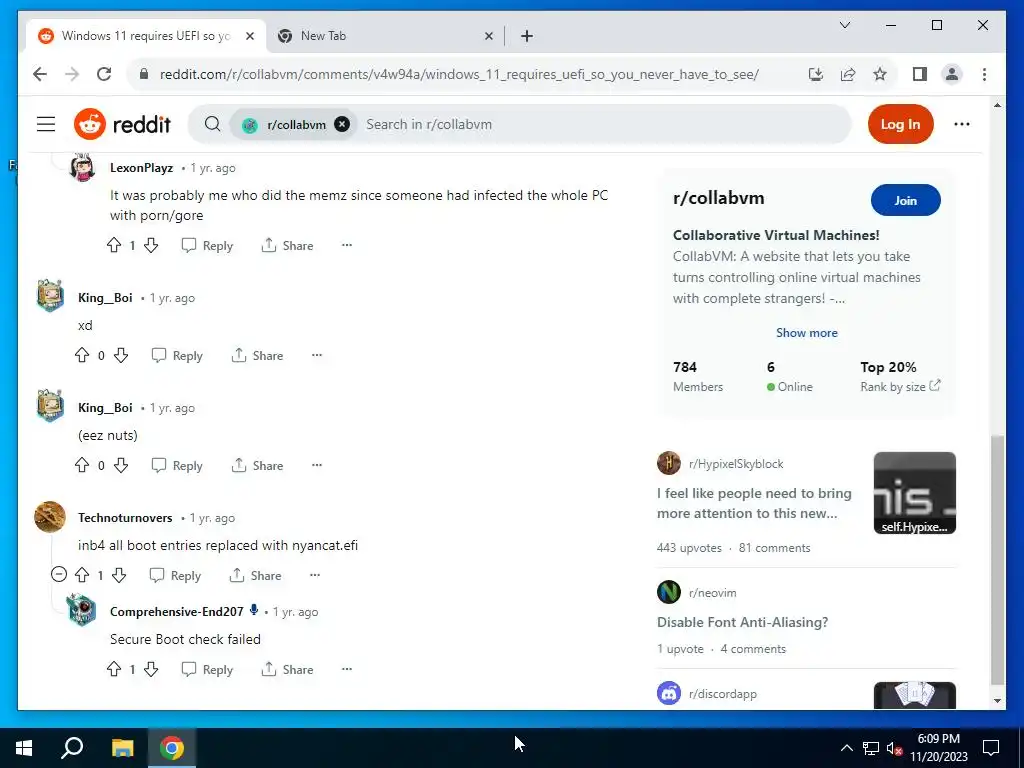Share 'Secure Boot check failed' comment
The image size is (1024, 768).
coord(287,669)
